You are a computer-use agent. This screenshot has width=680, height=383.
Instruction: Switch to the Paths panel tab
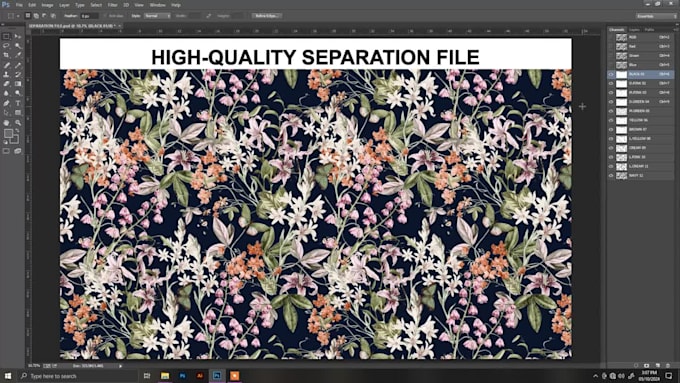click(x=649, y=30)
